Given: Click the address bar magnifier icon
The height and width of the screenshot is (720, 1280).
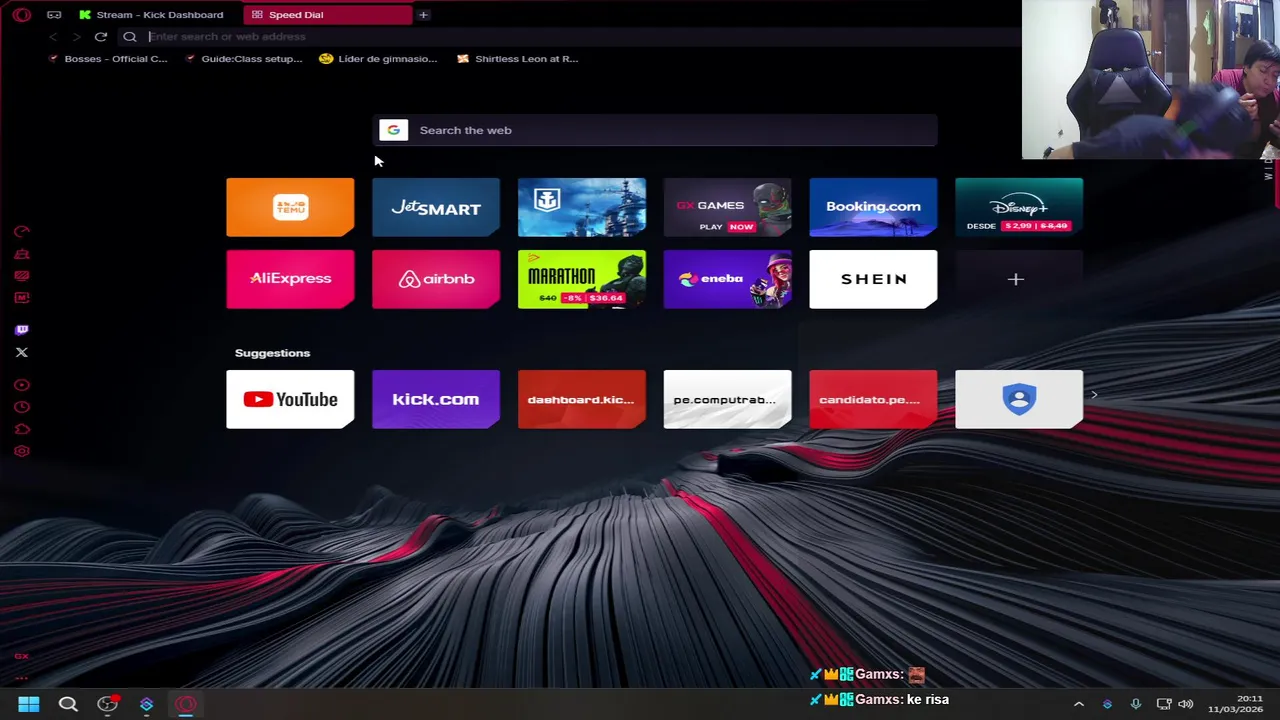Looking at the screenshot, I should pyautogui.click(x=130, y=37).
